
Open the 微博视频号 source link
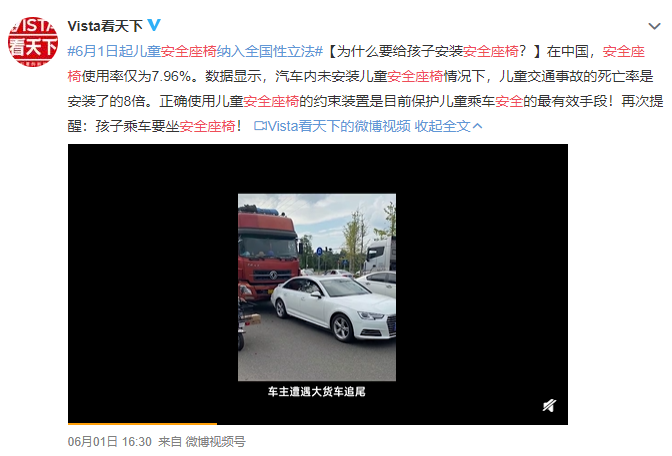point(215,441)
